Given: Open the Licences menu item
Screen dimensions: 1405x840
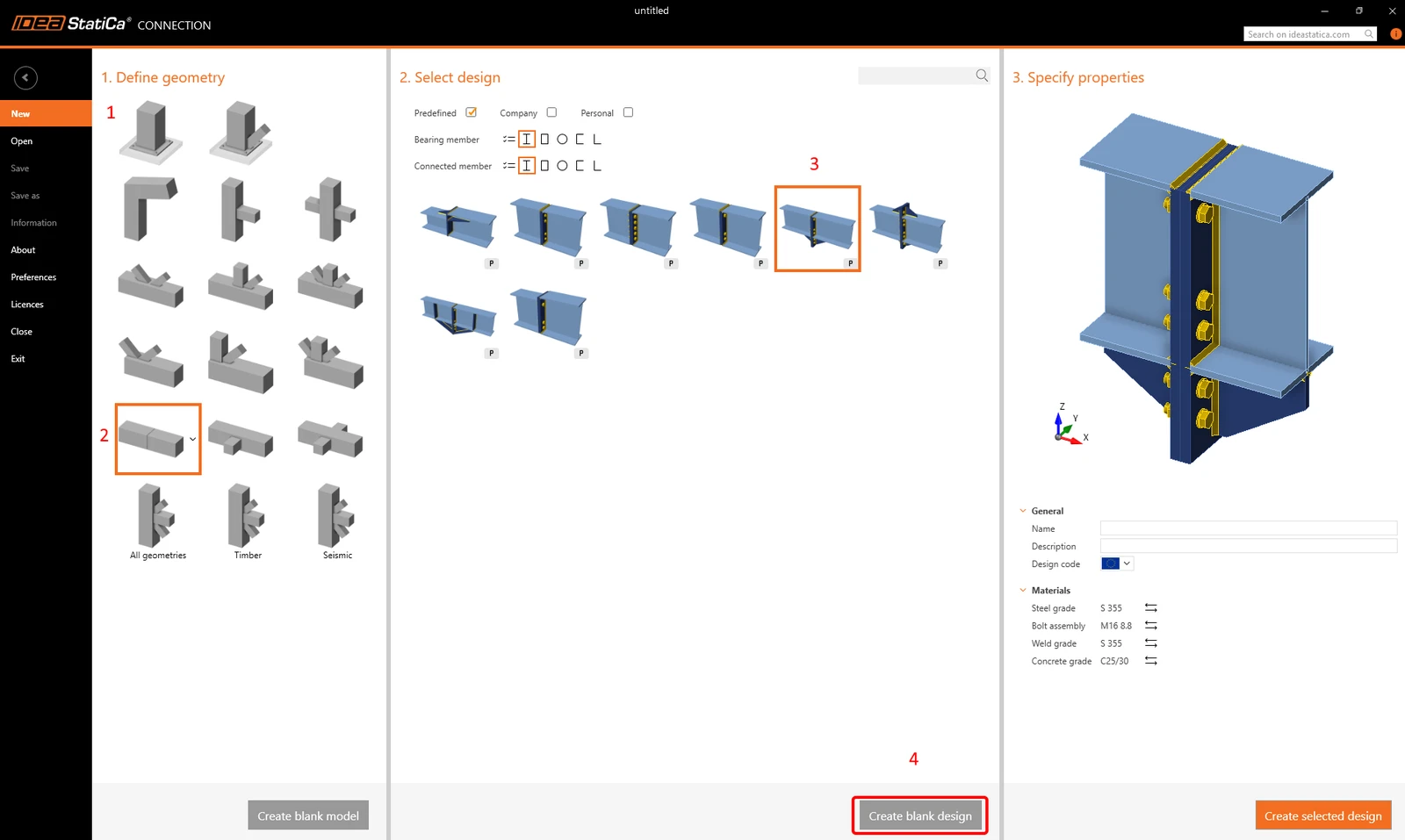Looking at the screenshot, I should tap(27, 305).
